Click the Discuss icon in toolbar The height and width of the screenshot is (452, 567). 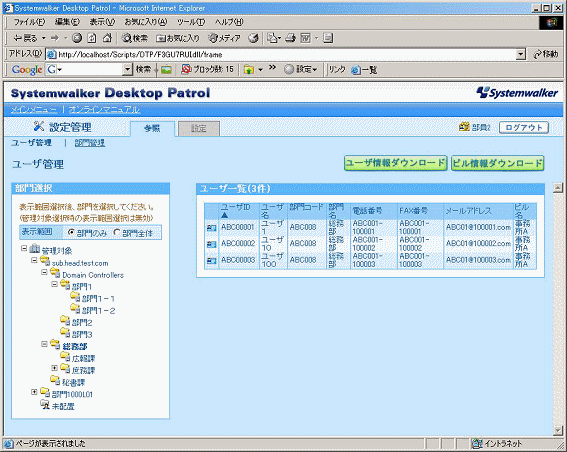[328, 38]
